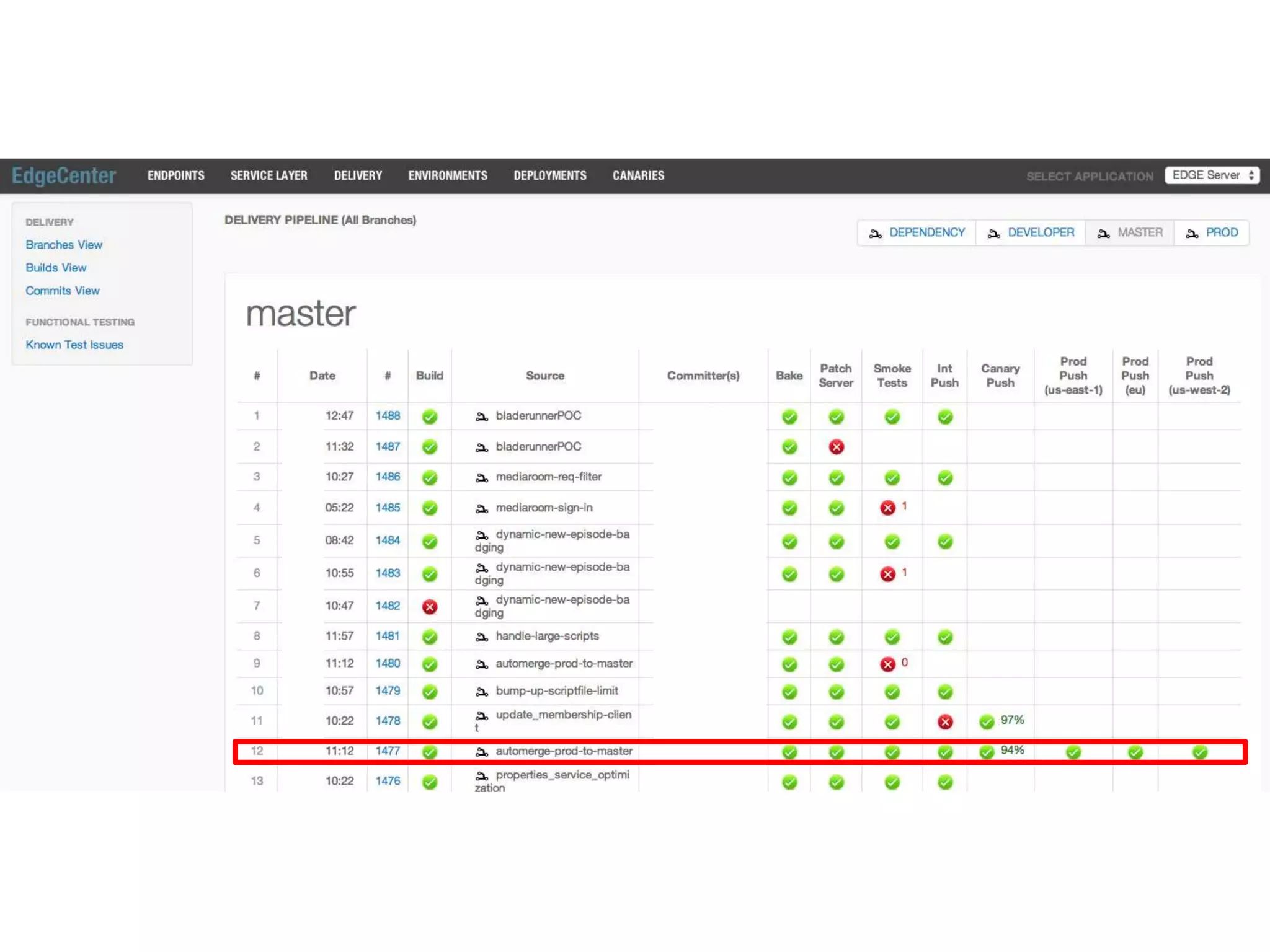Image resolution: width=1270 pixels, height=952 pixels.
Task: Click failed Patch Server icon for build 1487
Action: (x=836, y=447)
